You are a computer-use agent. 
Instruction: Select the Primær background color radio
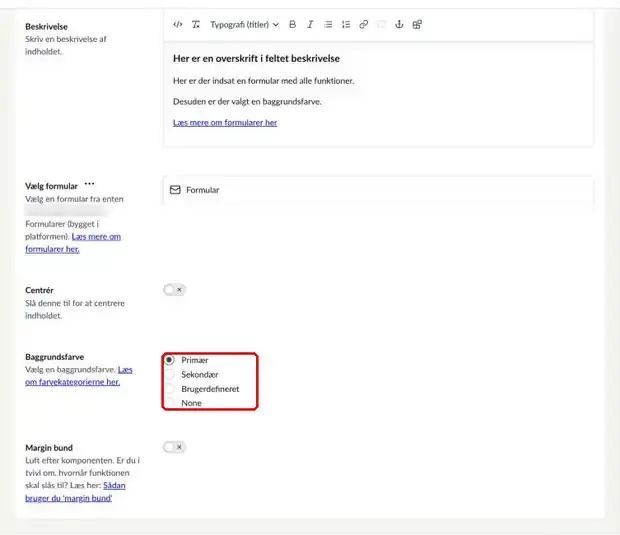(x=169, y=360)
